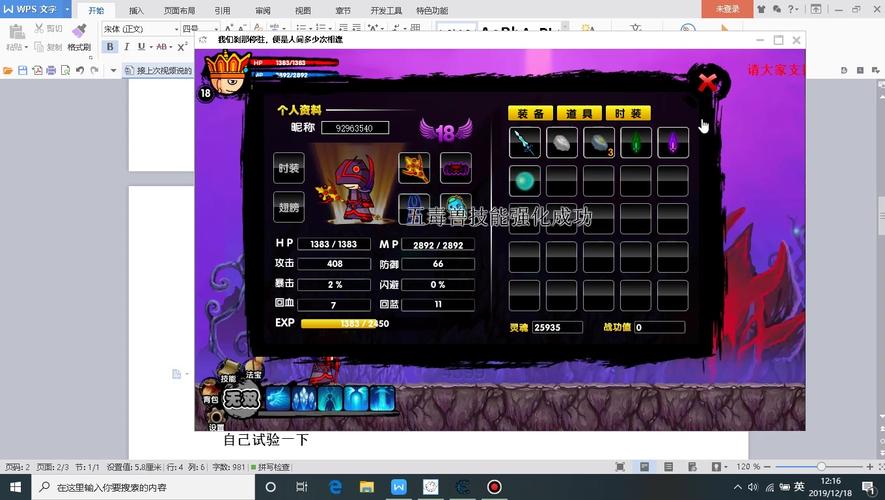The height and width of the screenshot is (500, 885).
Task: Activate the 无双 skill button
Action: [x=241, y=399]
